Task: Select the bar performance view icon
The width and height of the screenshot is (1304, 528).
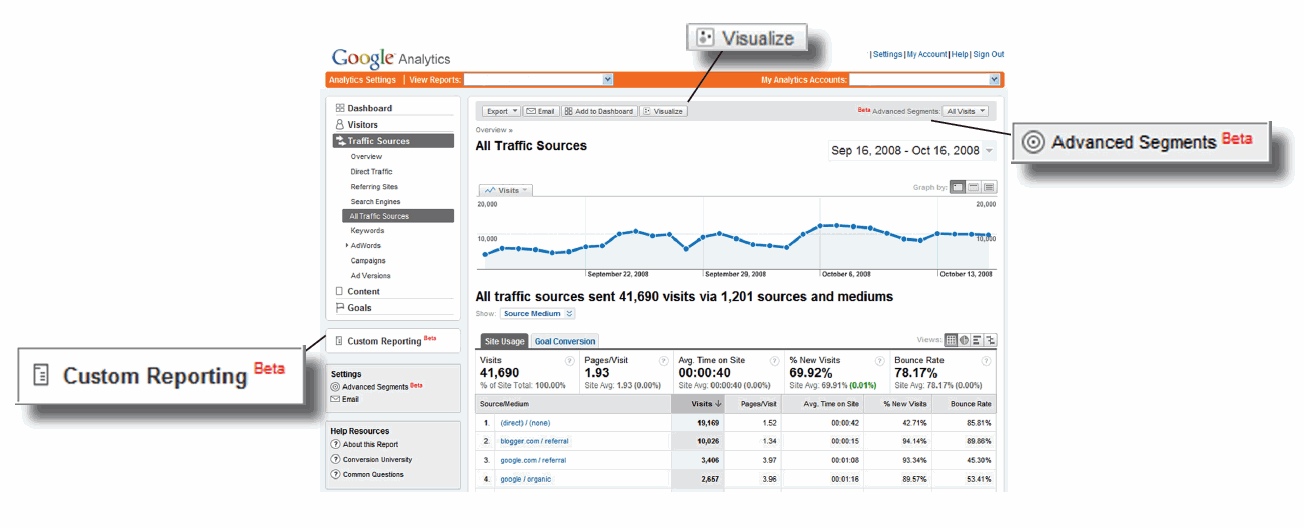Action: click(x=977, y=340)
